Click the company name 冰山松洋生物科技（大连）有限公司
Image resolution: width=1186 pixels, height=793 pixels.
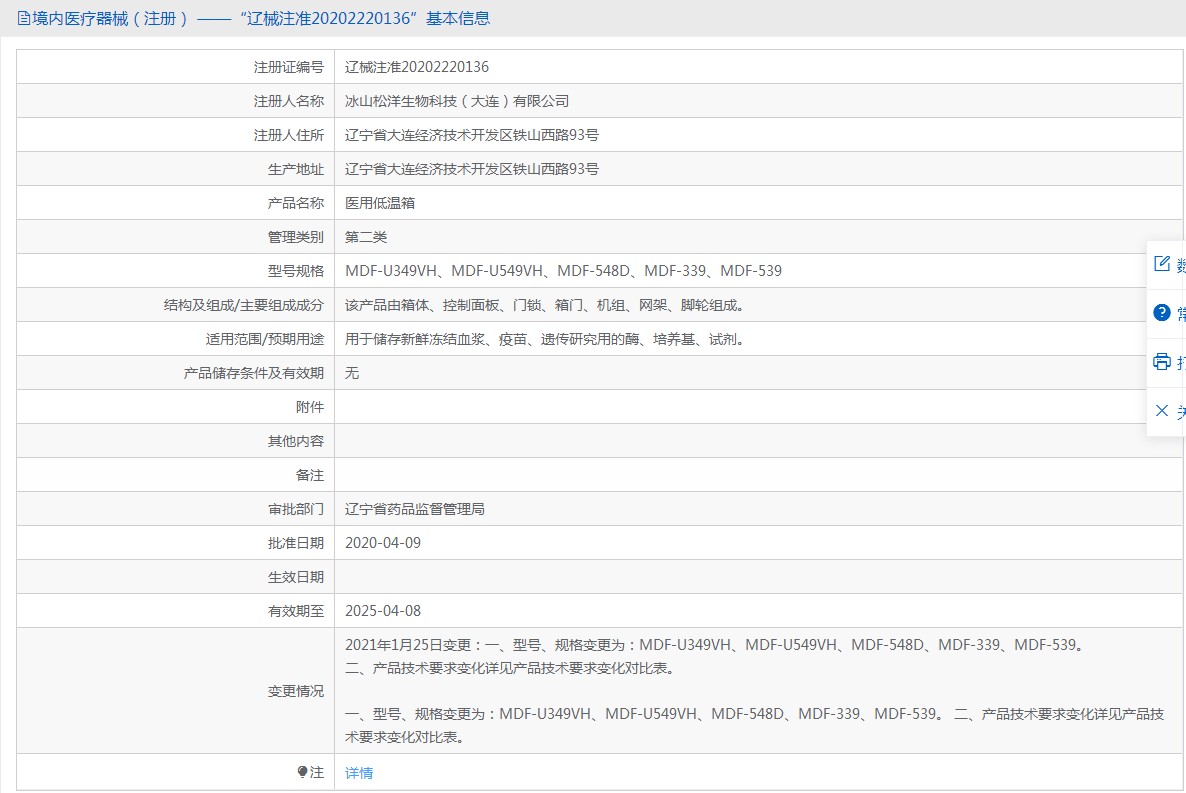457,101
